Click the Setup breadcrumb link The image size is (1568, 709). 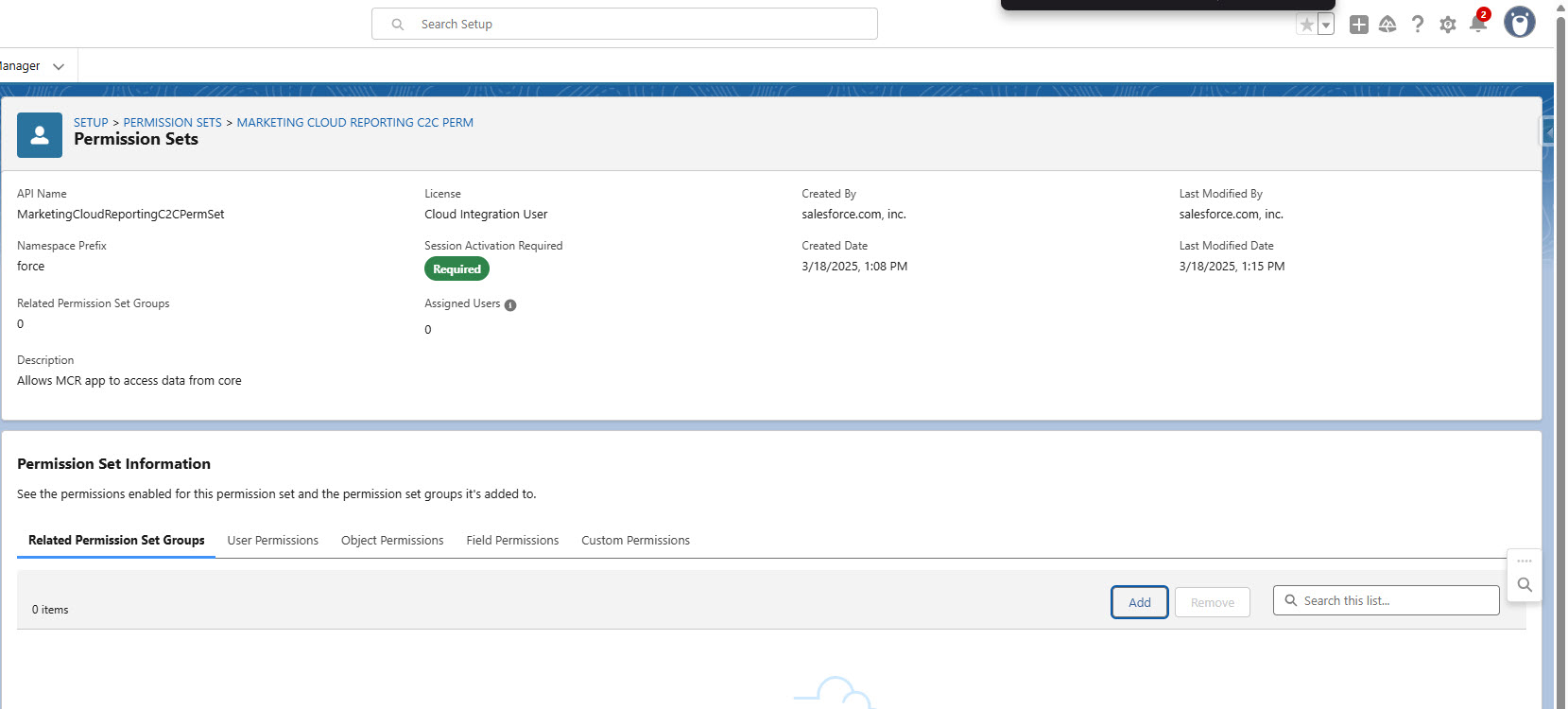click(x=91, y=123)
